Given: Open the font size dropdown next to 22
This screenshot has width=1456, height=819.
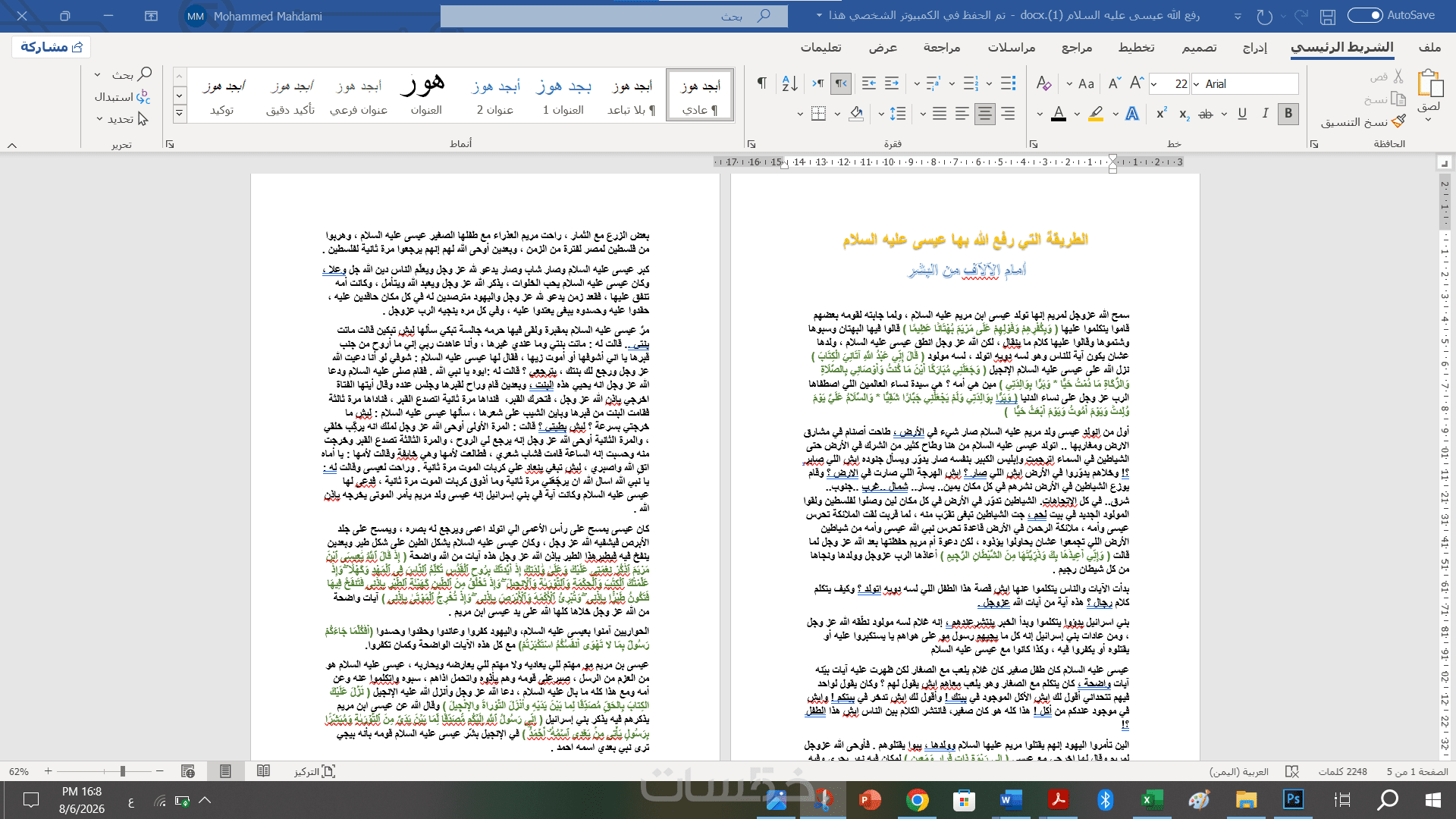Looking at the screenshot, I should click(x=1154, y=84).
